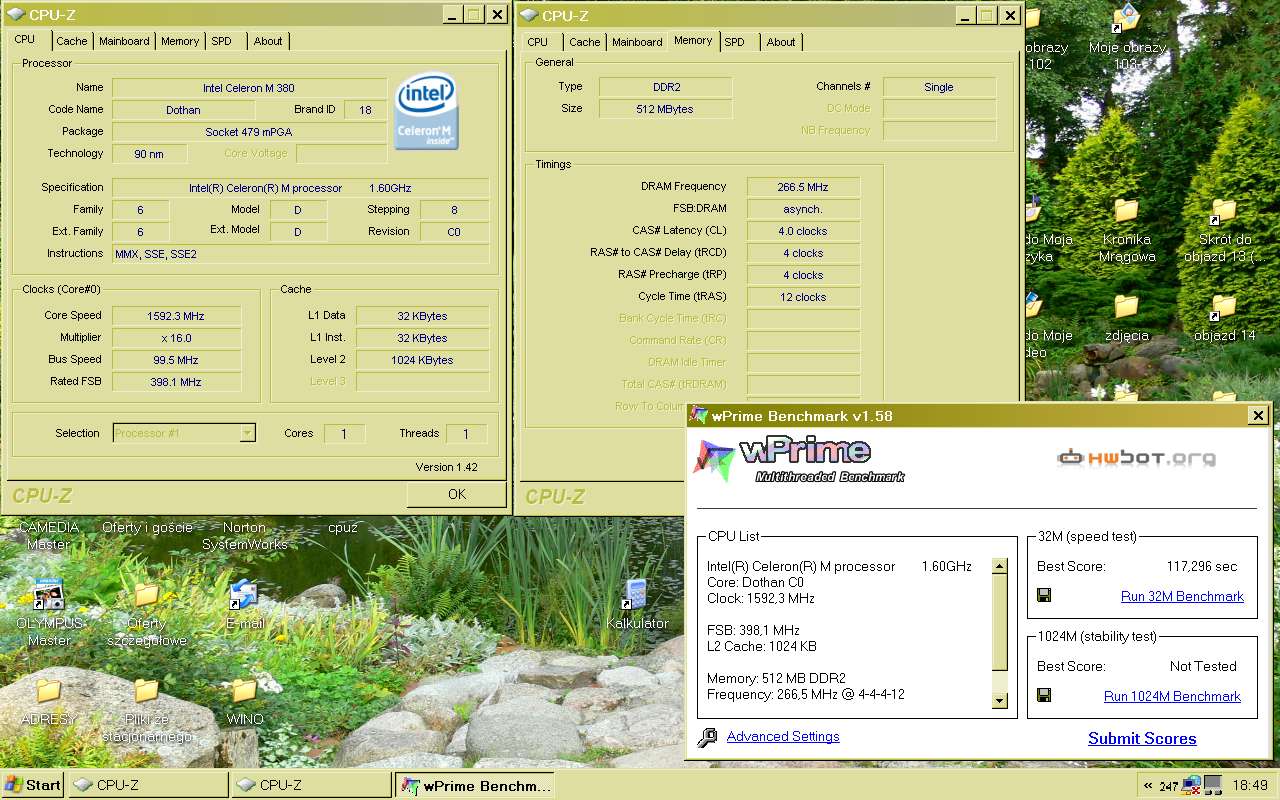The height and width of the screenshot is (800, 1280).
Task: Select the ADRESY desktop folder
Action: click(x=48, y=701)
